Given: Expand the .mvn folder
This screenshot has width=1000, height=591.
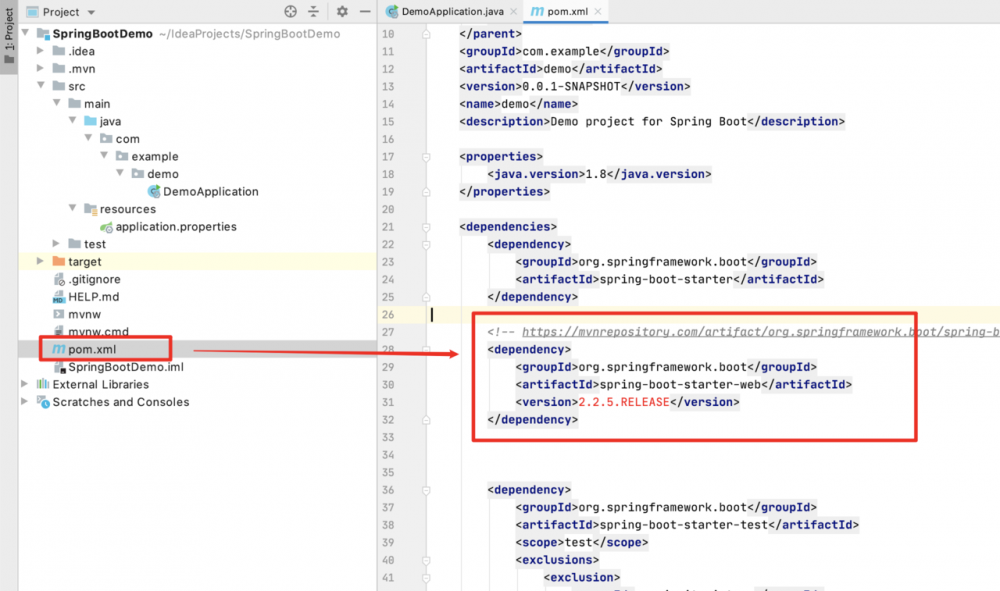Looking at the screenshot, I should (40, 68).
